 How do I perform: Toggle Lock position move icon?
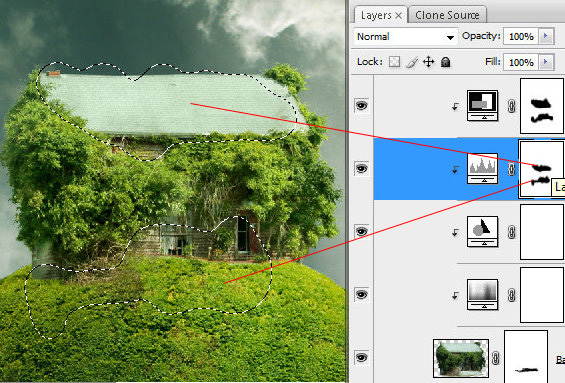coord(428,62)
